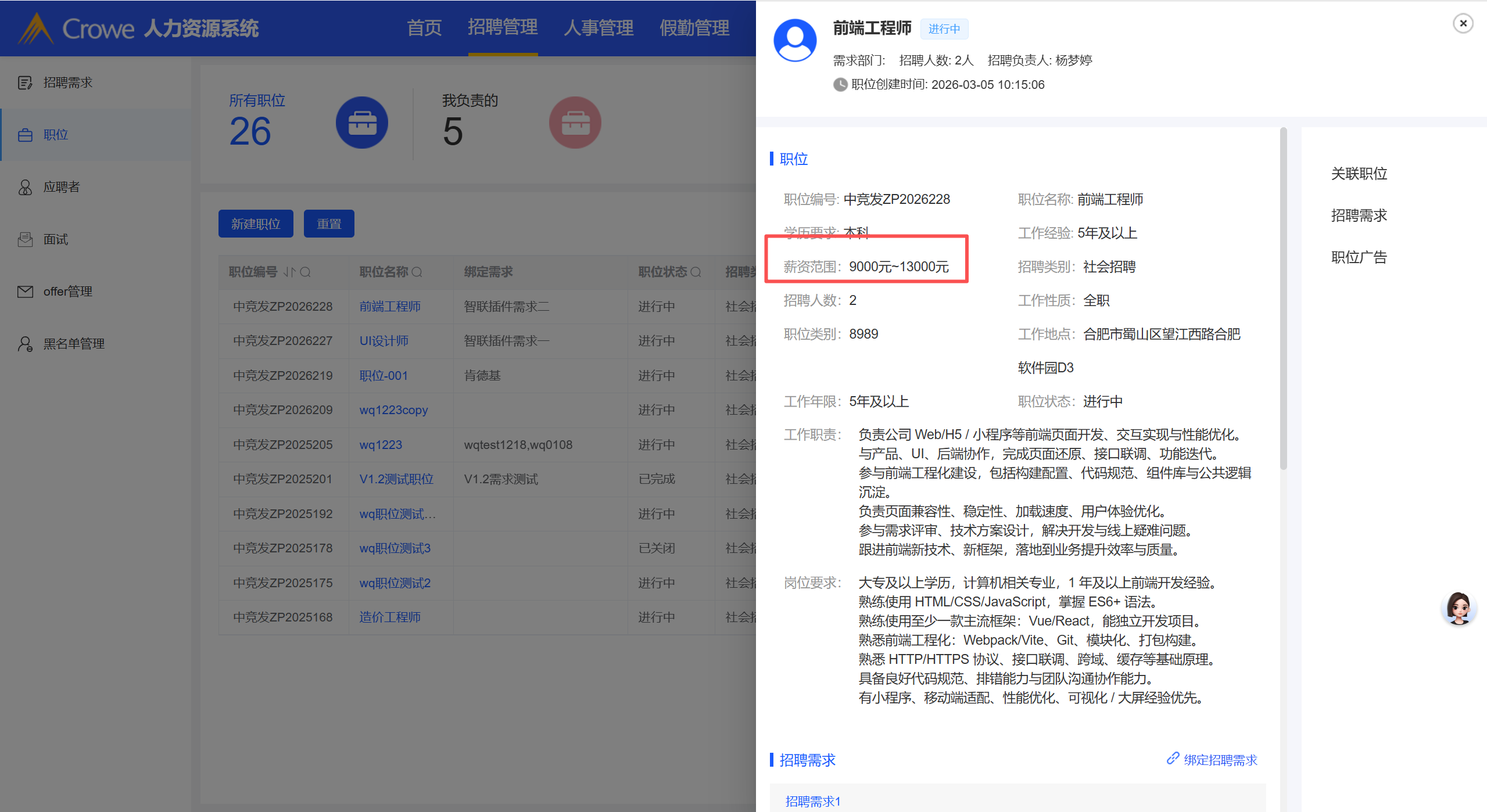The width and height of the screenshot is (1487, 812).
Task: Open the customer service avatar assistant
Action: 1458,608
